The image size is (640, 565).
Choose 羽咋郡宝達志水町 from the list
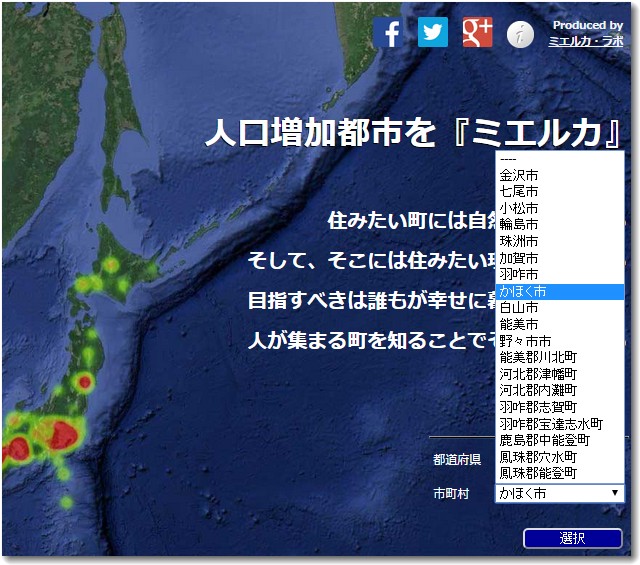tap(550, 423)
